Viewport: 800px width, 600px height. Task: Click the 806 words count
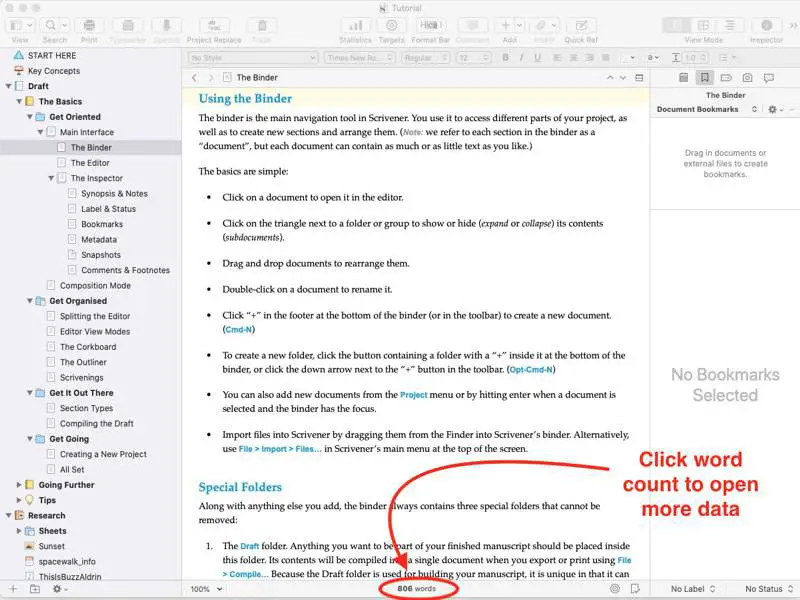[417, 589]
